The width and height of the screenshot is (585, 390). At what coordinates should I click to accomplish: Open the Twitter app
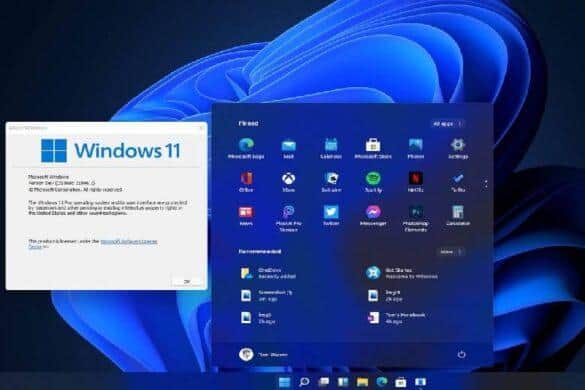(331, 216)
